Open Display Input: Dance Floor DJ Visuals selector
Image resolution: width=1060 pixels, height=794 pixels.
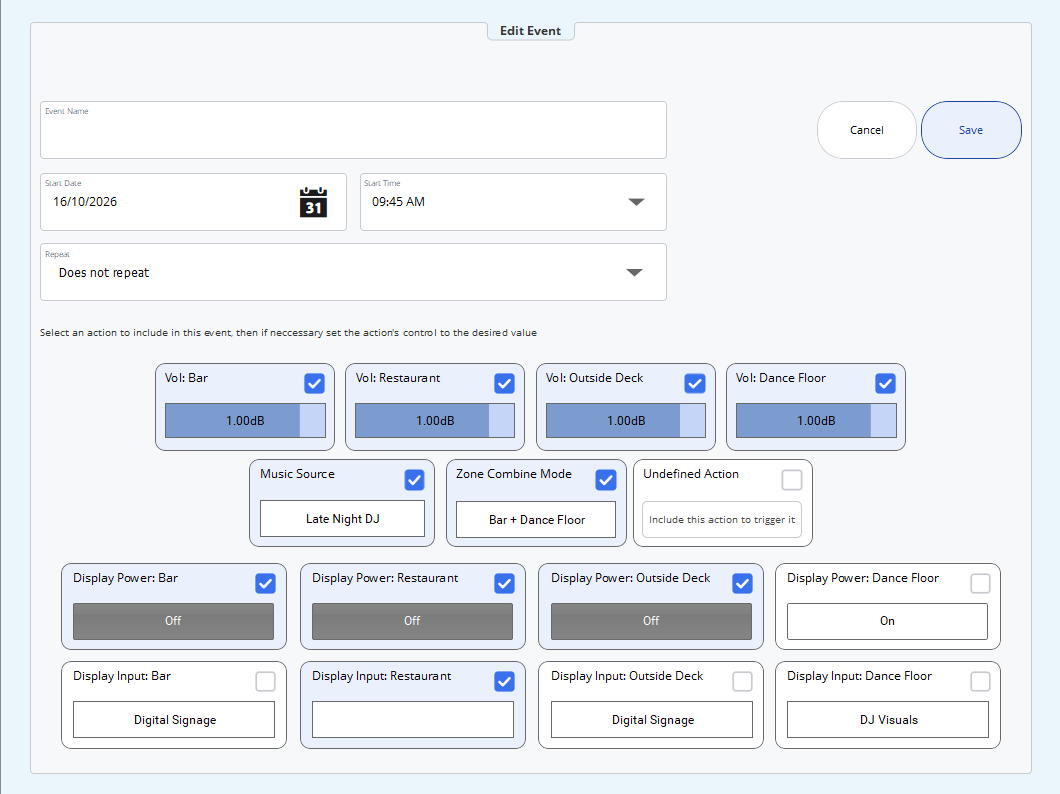tap(888, 720)
